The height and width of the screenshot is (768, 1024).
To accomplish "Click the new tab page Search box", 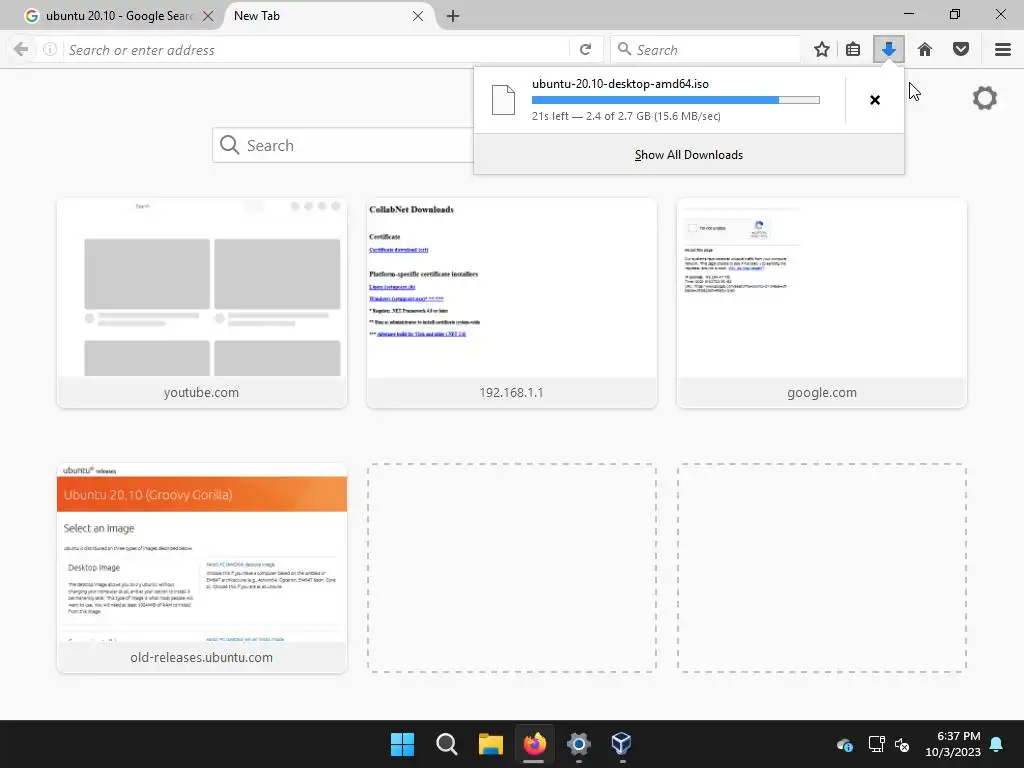I will coord(343,145).
